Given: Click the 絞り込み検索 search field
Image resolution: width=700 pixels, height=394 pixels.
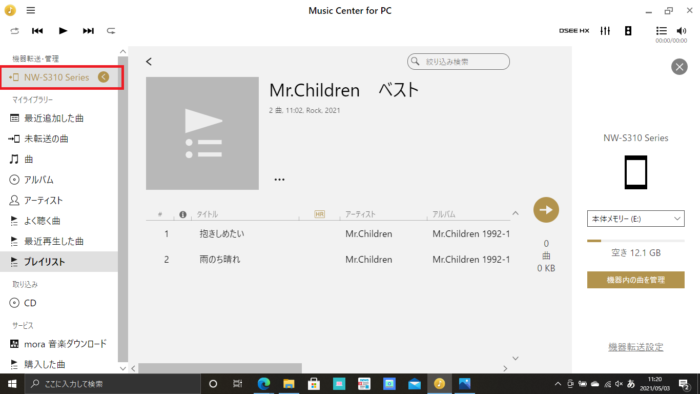Looking at the screenshot, I should [458, 62].
